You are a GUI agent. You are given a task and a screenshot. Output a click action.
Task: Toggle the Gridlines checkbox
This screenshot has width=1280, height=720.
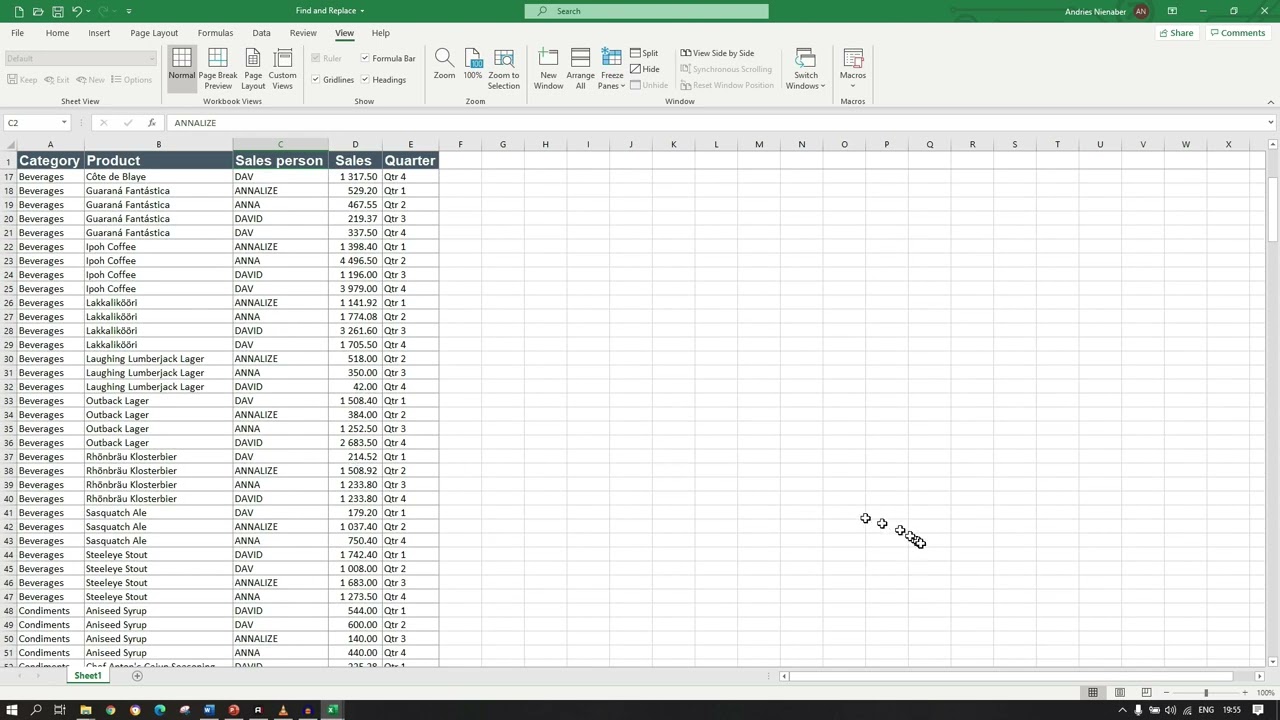(x=334, y=80)
